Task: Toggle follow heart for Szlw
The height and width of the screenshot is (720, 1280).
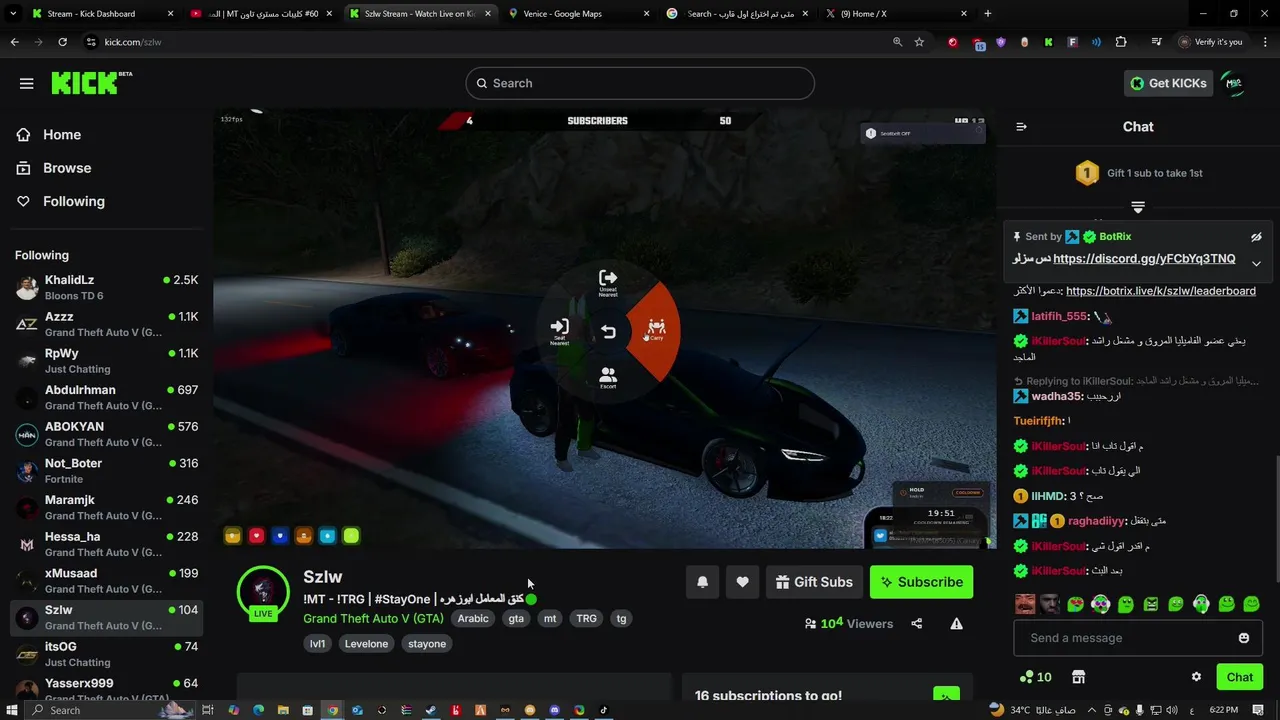Action: tap(742, 582)
